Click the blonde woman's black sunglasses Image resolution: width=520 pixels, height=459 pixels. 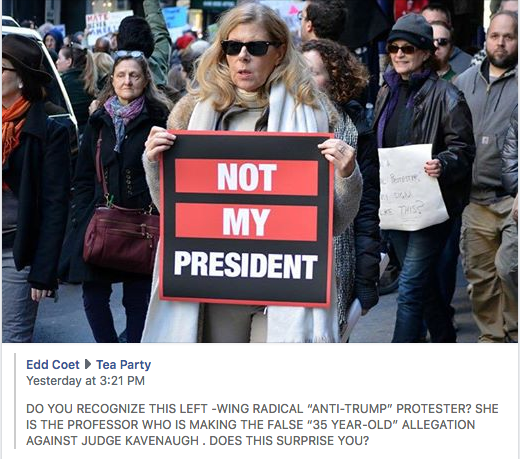(x=249, y=47)
